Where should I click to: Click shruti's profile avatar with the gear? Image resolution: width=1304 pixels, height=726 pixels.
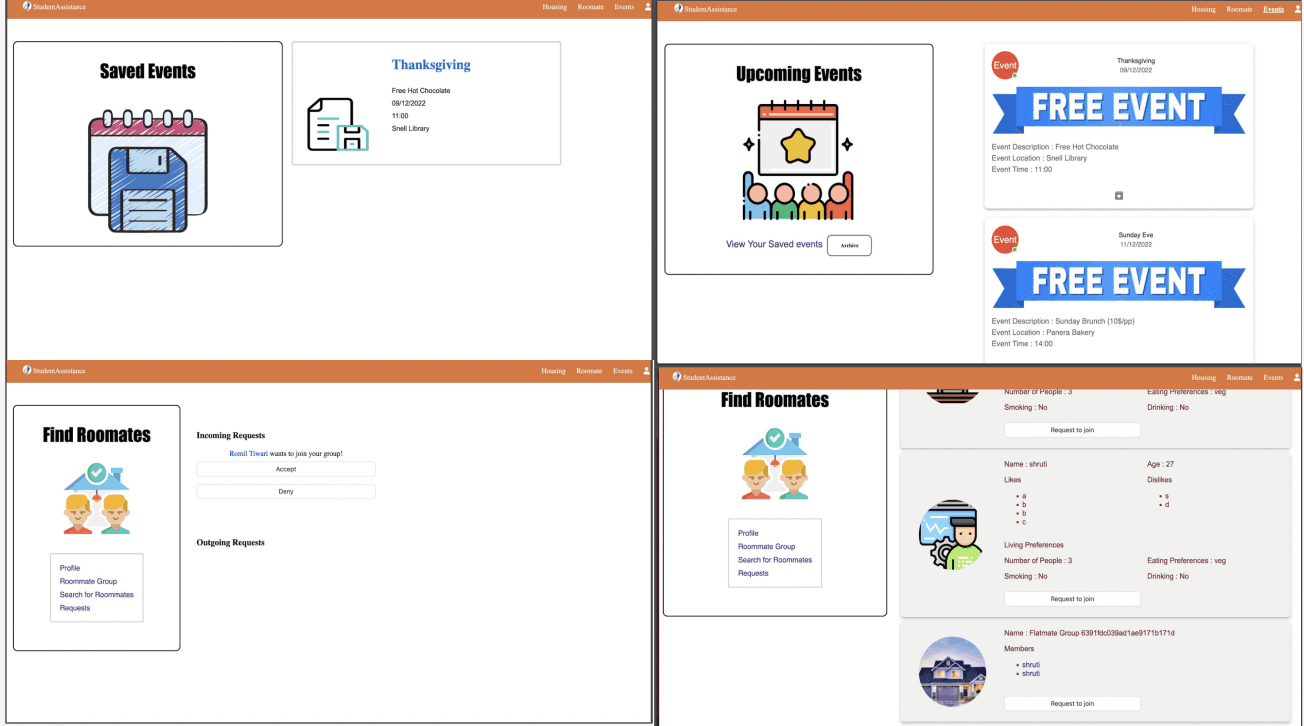[x=952, y=535]
